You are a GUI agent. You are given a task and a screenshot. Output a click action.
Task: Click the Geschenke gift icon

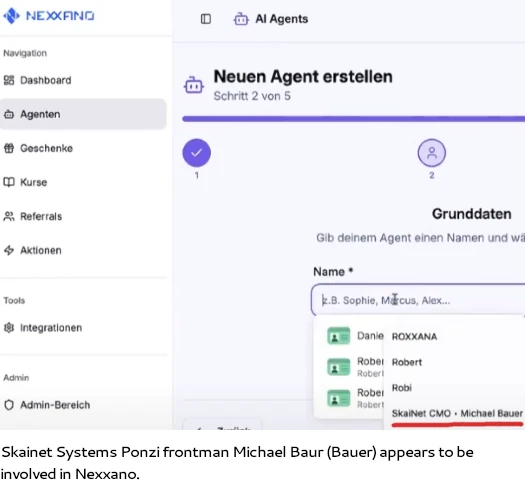tap(9, 148)
